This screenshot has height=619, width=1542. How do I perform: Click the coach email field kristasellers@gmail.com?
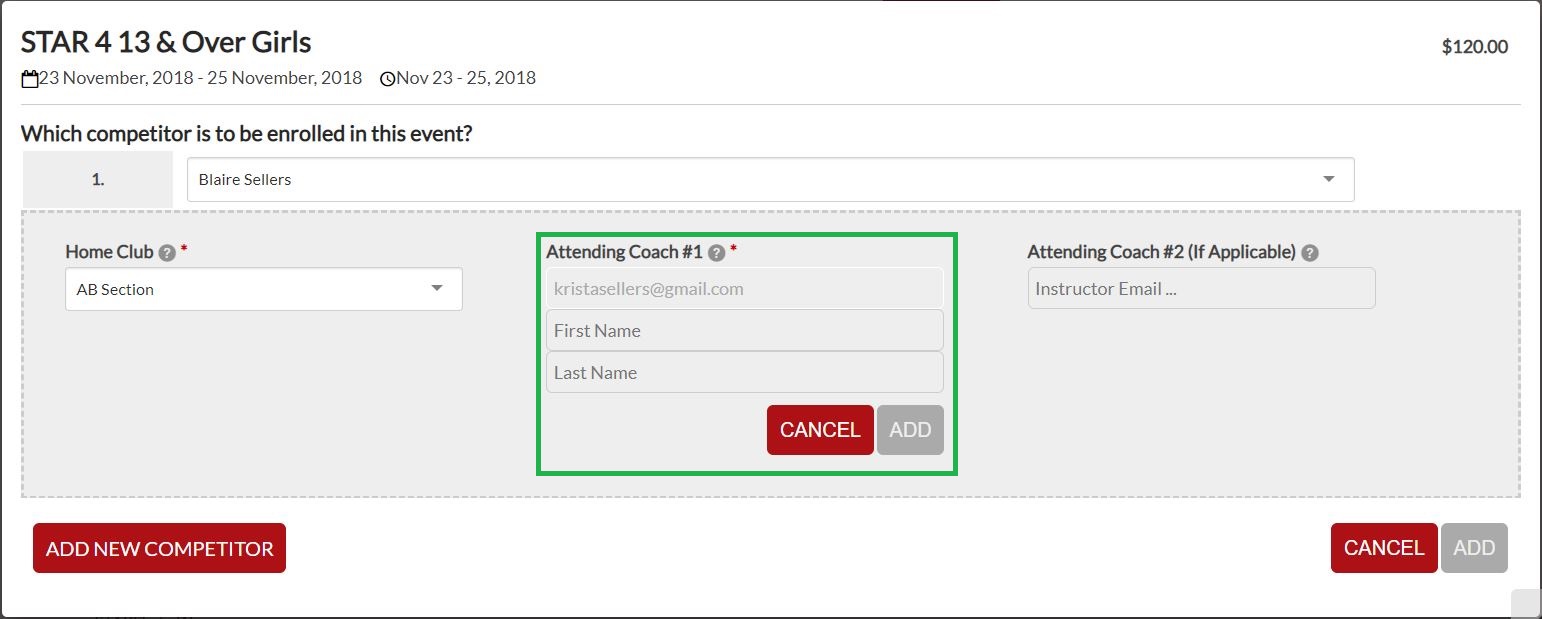(745, 289)
